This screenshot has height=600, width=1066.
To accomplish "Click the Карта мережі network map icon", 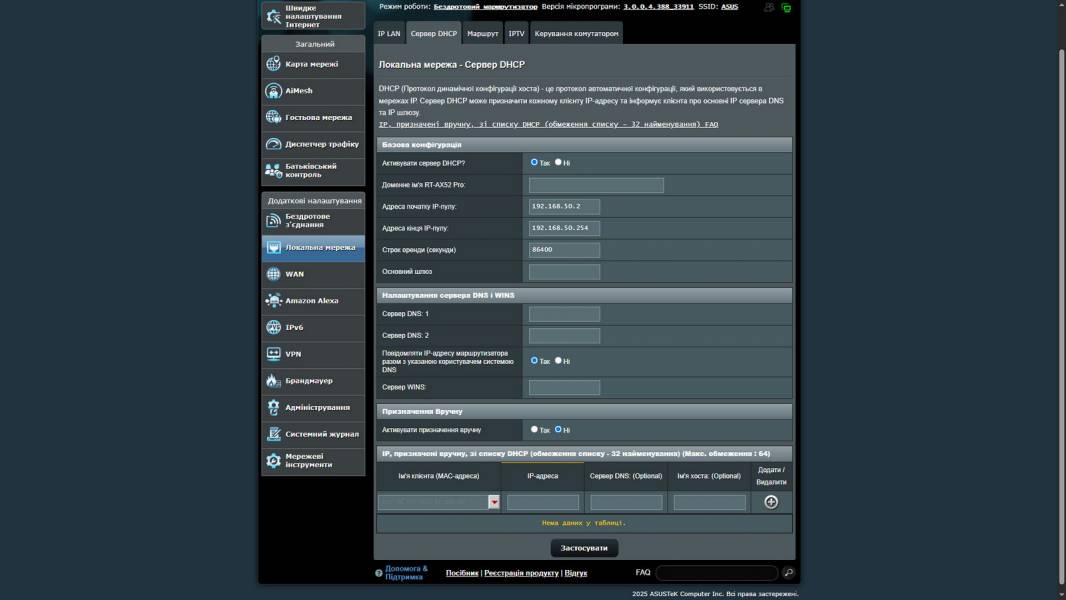I will [274, 64].
